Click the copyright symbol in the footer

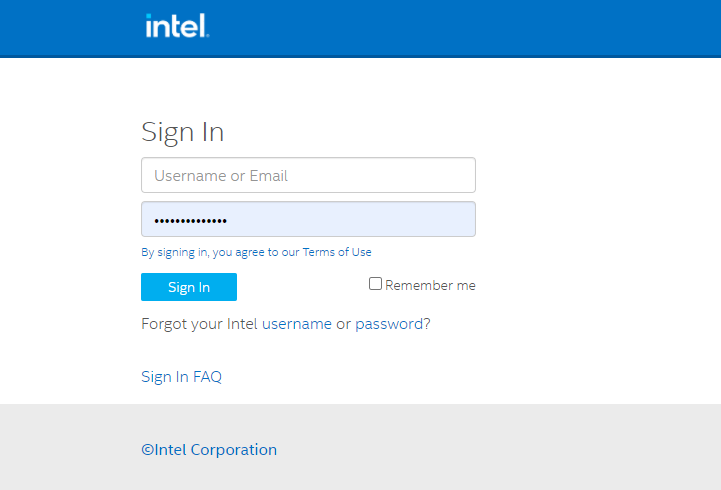coord(148,450)
